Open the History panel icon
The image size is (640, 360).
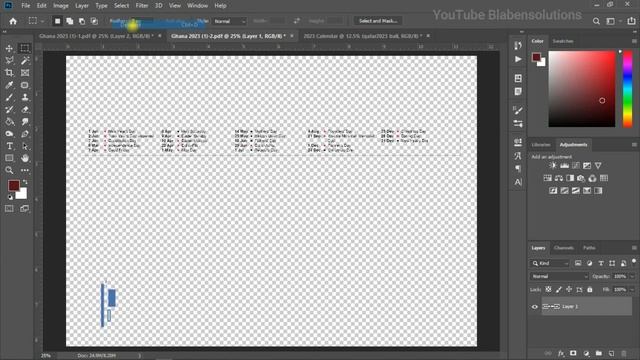pos(518,45)
